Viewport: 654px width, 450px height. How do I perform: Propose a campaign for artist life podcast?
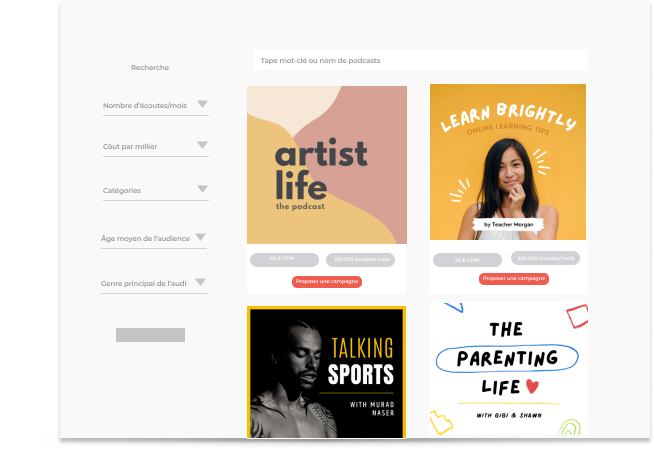(x=327, y=282)
